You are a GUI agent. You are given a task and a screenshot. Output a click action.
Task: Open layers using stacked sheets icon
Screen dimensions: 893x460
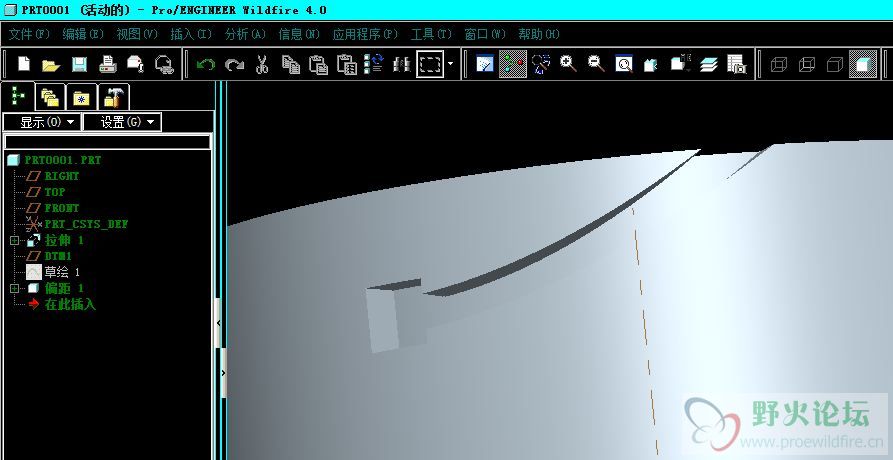(708, 64)
